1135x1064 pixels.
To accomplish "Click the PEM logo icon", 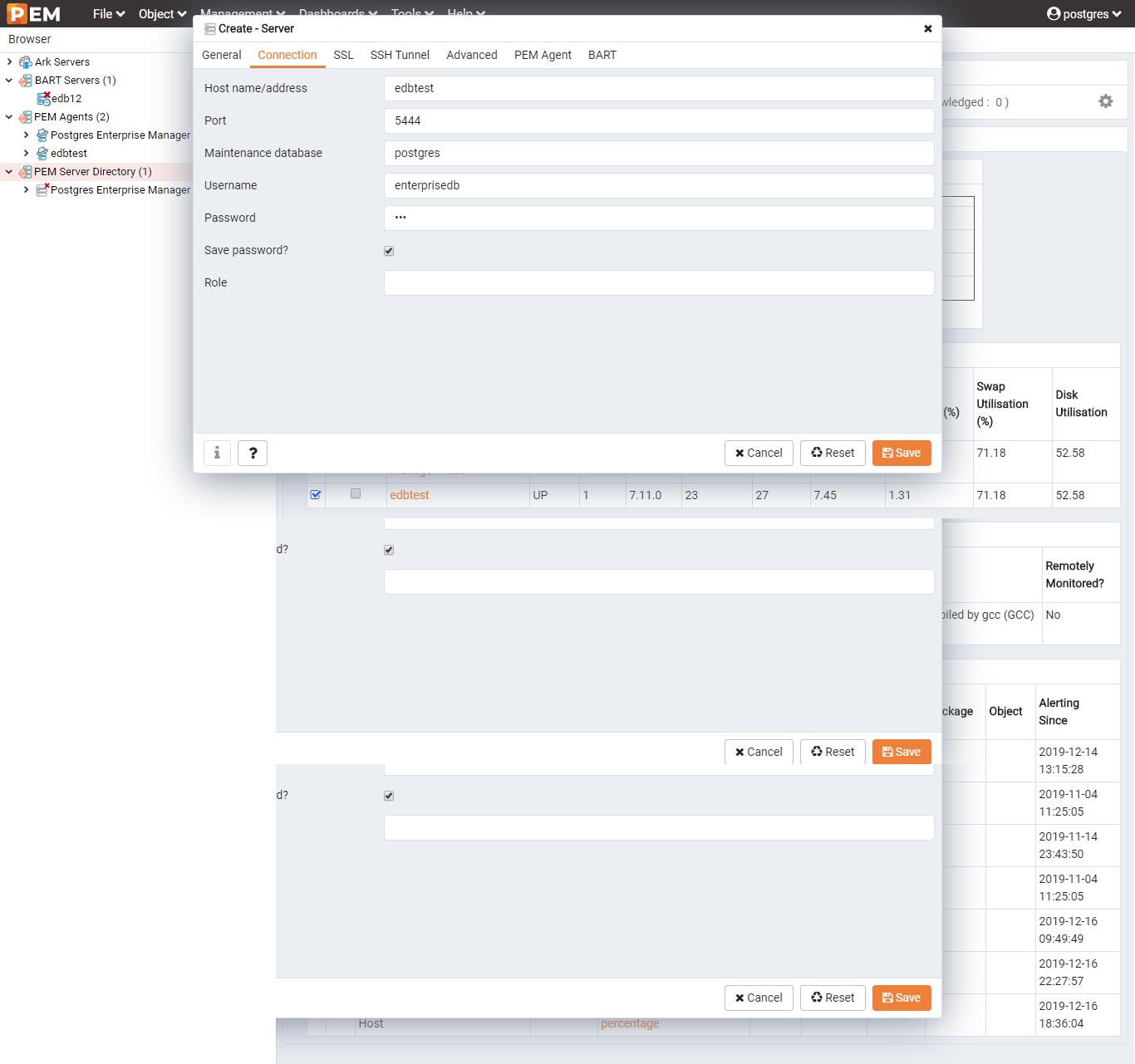I will (33, 14).
